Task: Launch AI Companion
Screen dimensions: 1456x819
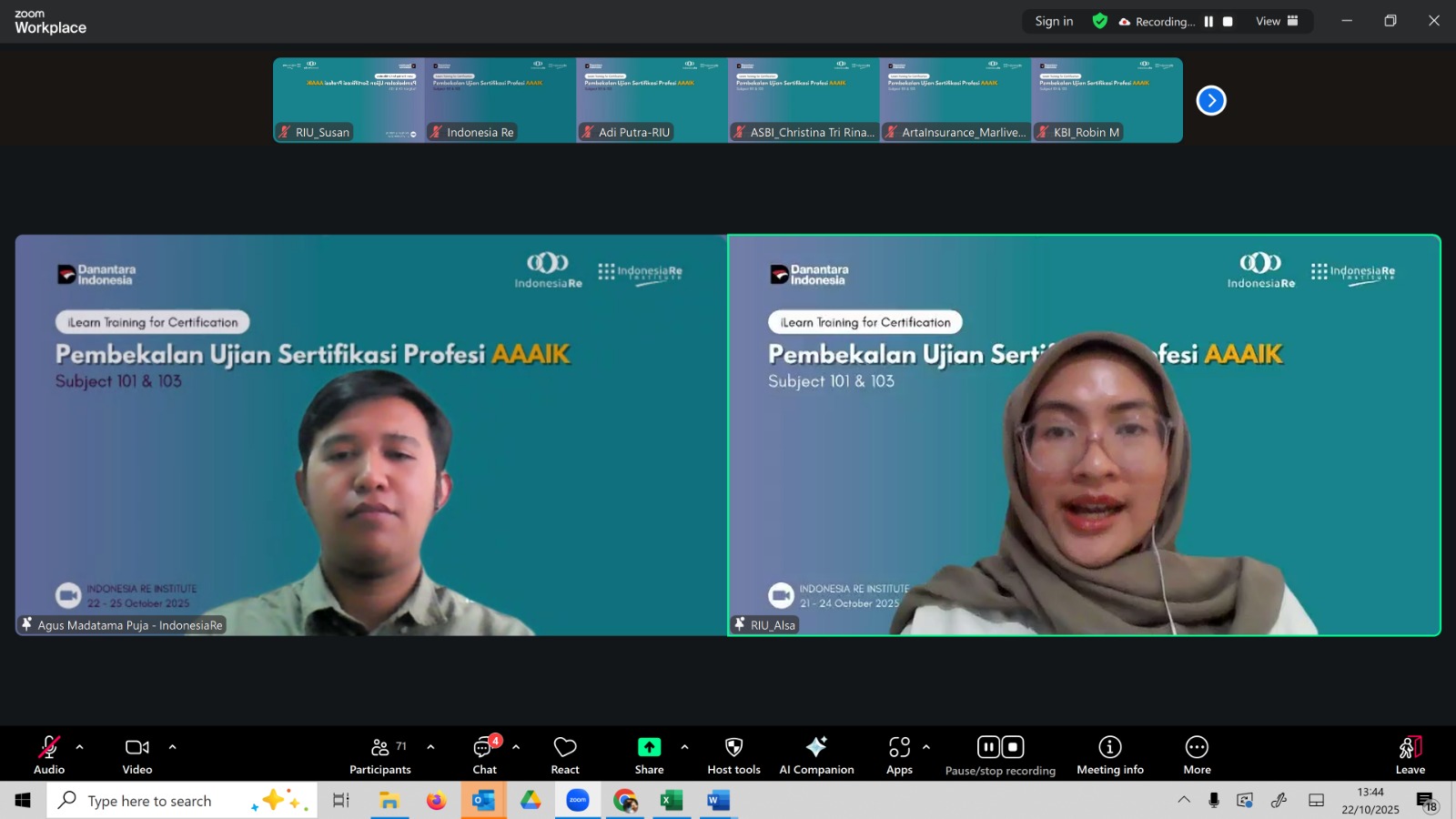Action: click(816, 755)
